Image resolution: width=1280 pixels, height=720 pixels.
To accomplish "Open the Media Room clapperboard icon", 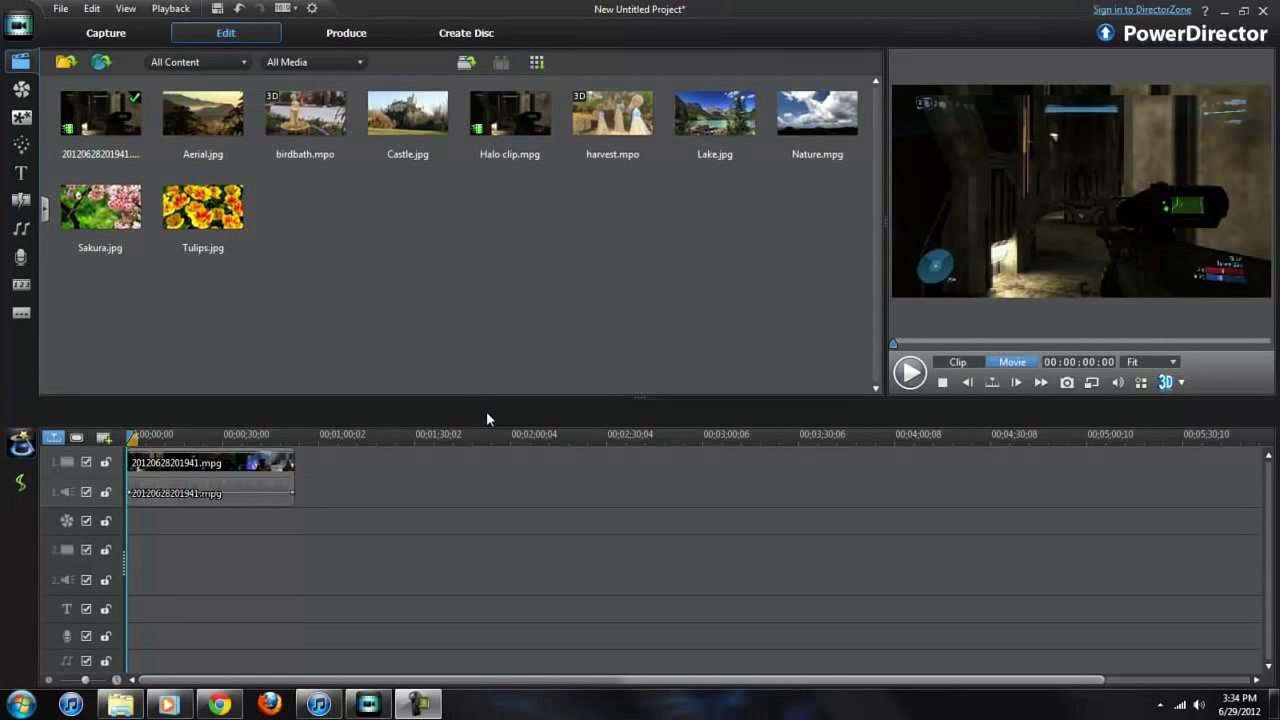I will (20, 61).
